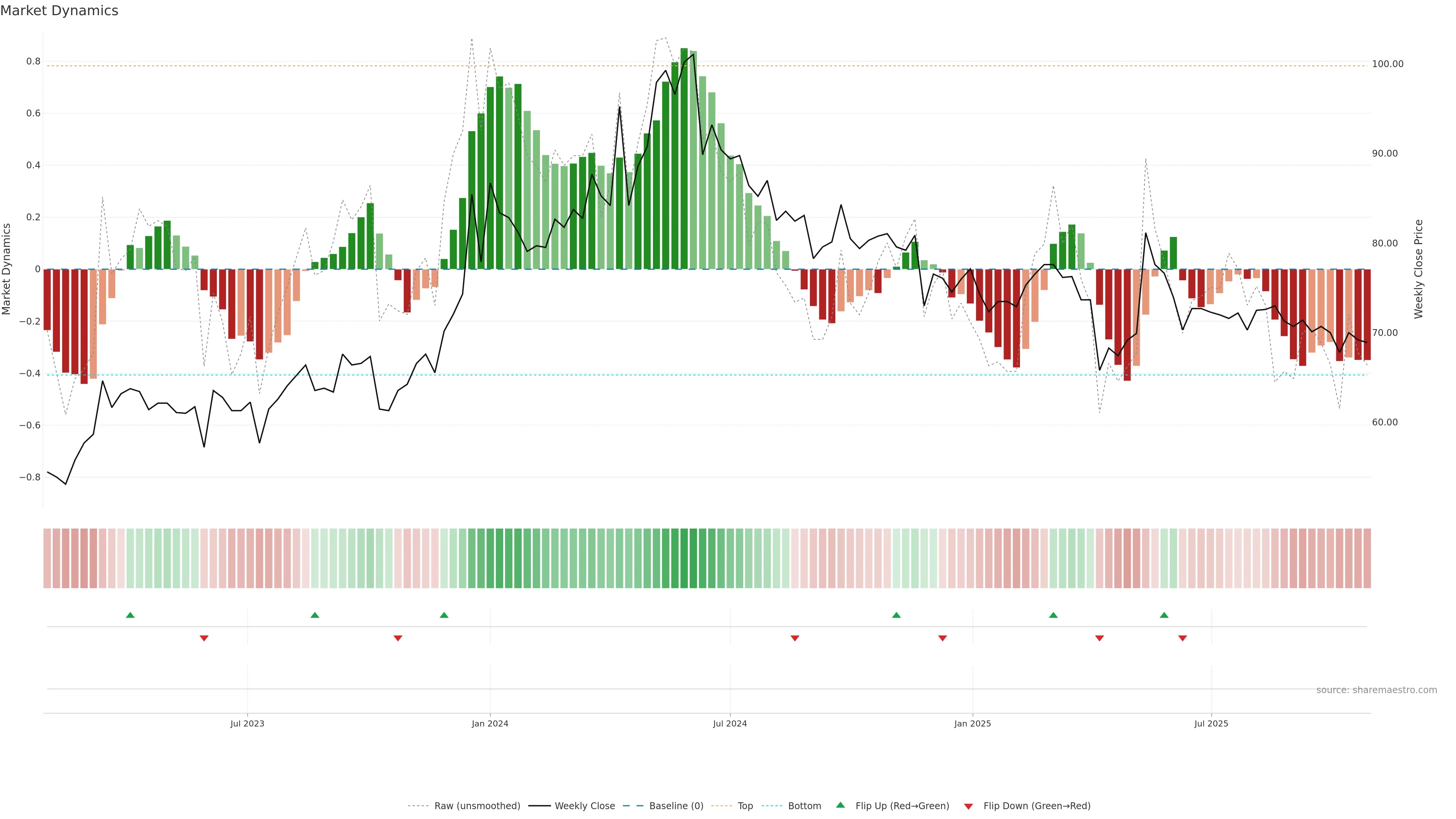Viewport: 1456px width, 819px height.
Task: Hide the Top threshold legend entry
Action: (745, 806)
